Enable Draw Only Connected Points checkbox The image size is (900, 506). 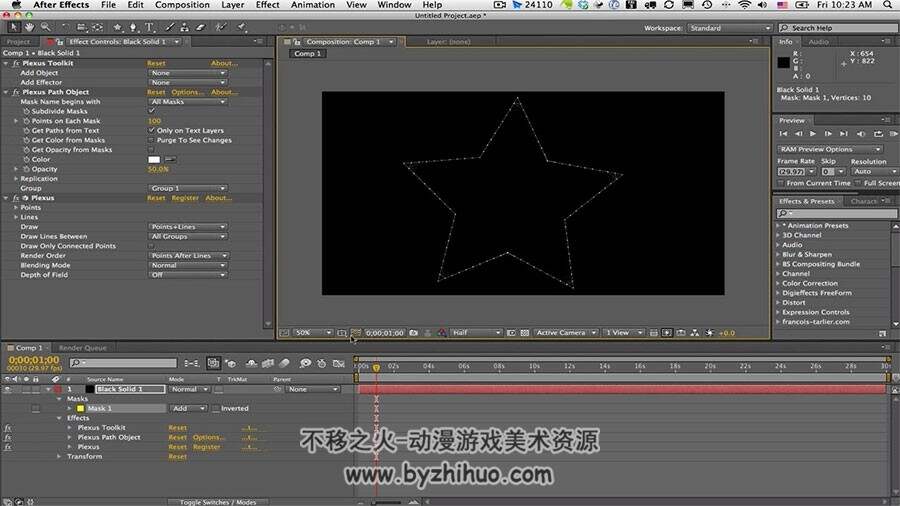(152, 246)
